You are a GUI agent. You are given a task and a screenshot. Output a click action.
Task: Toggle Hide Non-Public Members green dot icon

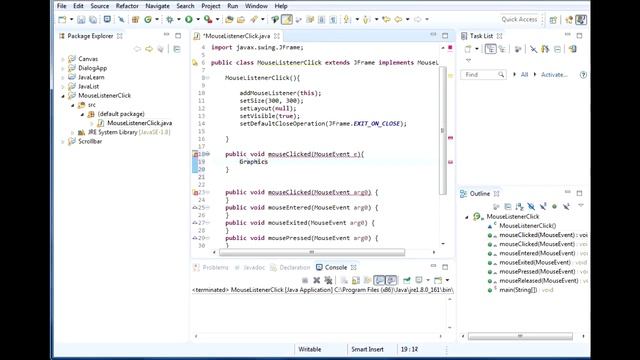(x=554, y=207)
